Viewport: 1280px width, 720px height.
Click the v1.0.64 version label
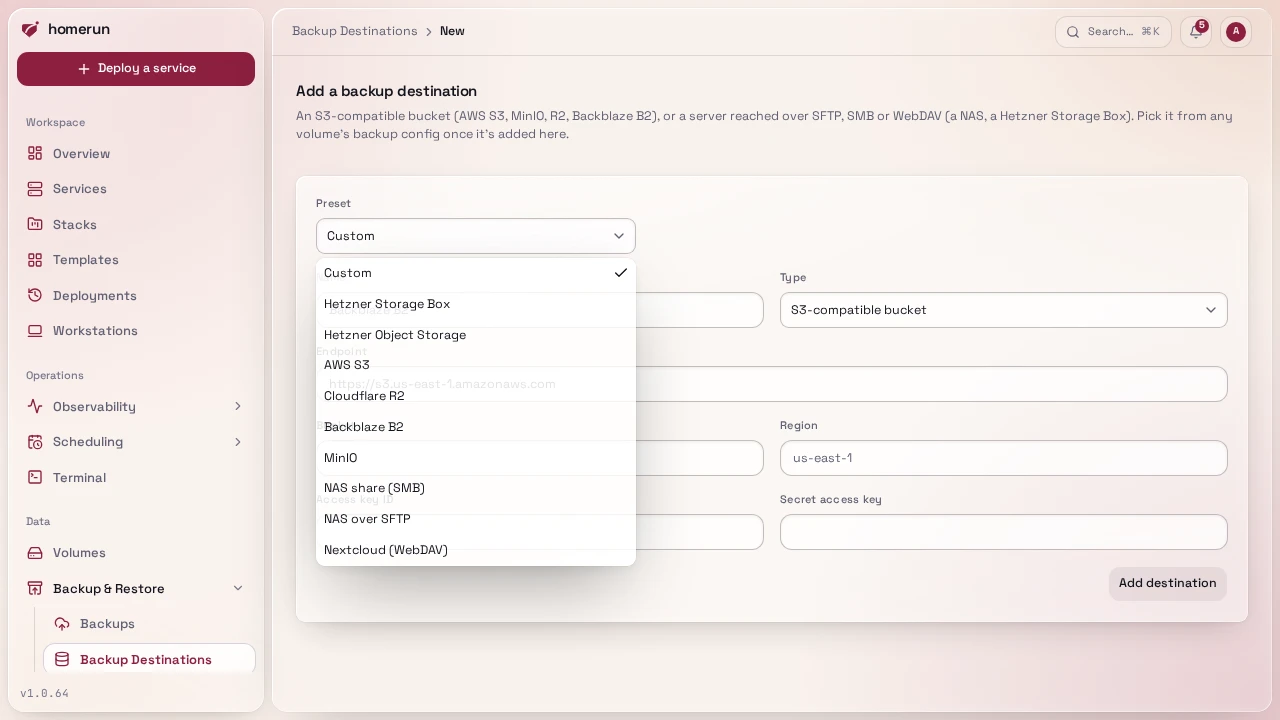point(44,693)
